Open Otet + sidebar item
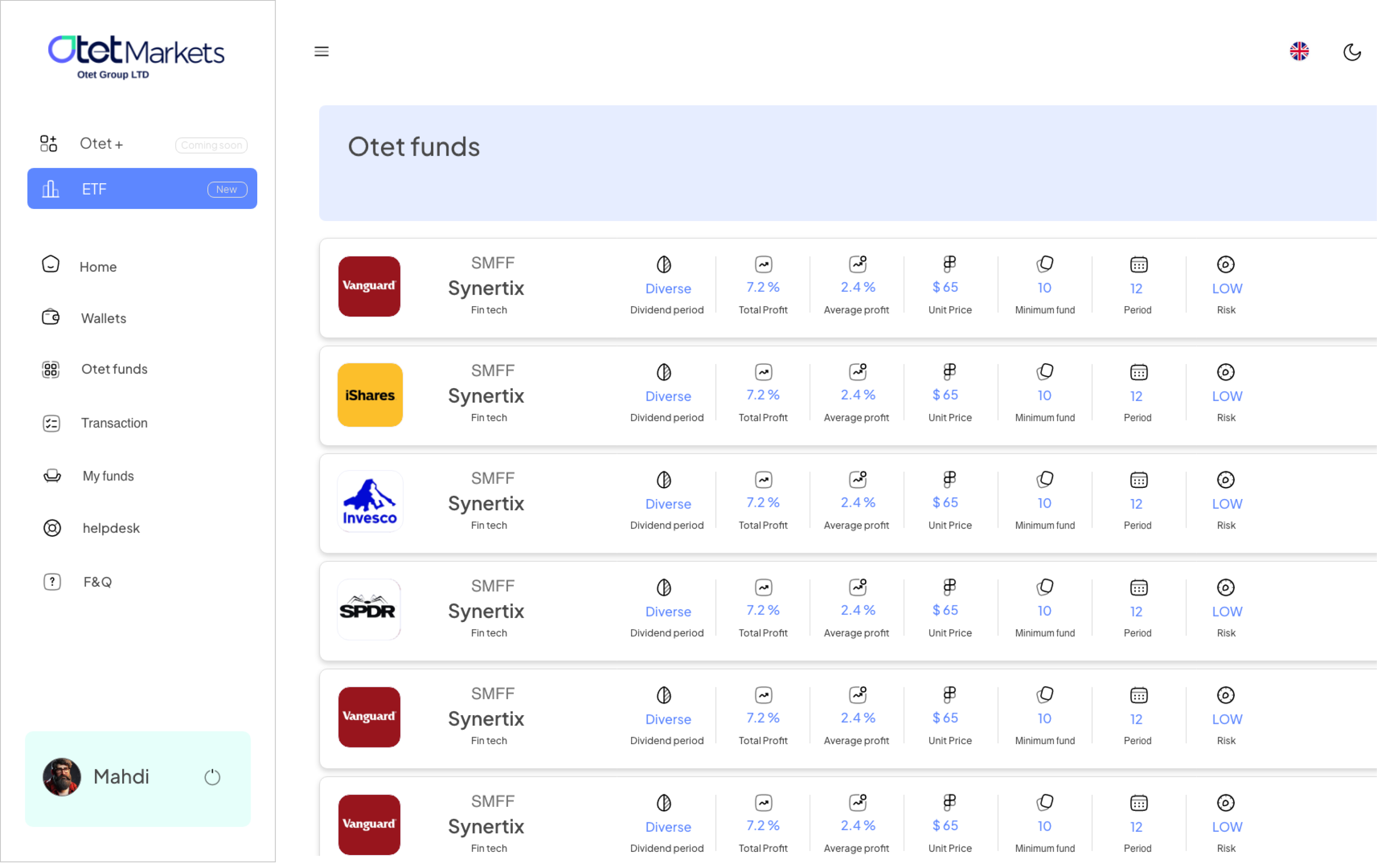Viewport: 1377px width, 868px height. (x=101, y=143)
